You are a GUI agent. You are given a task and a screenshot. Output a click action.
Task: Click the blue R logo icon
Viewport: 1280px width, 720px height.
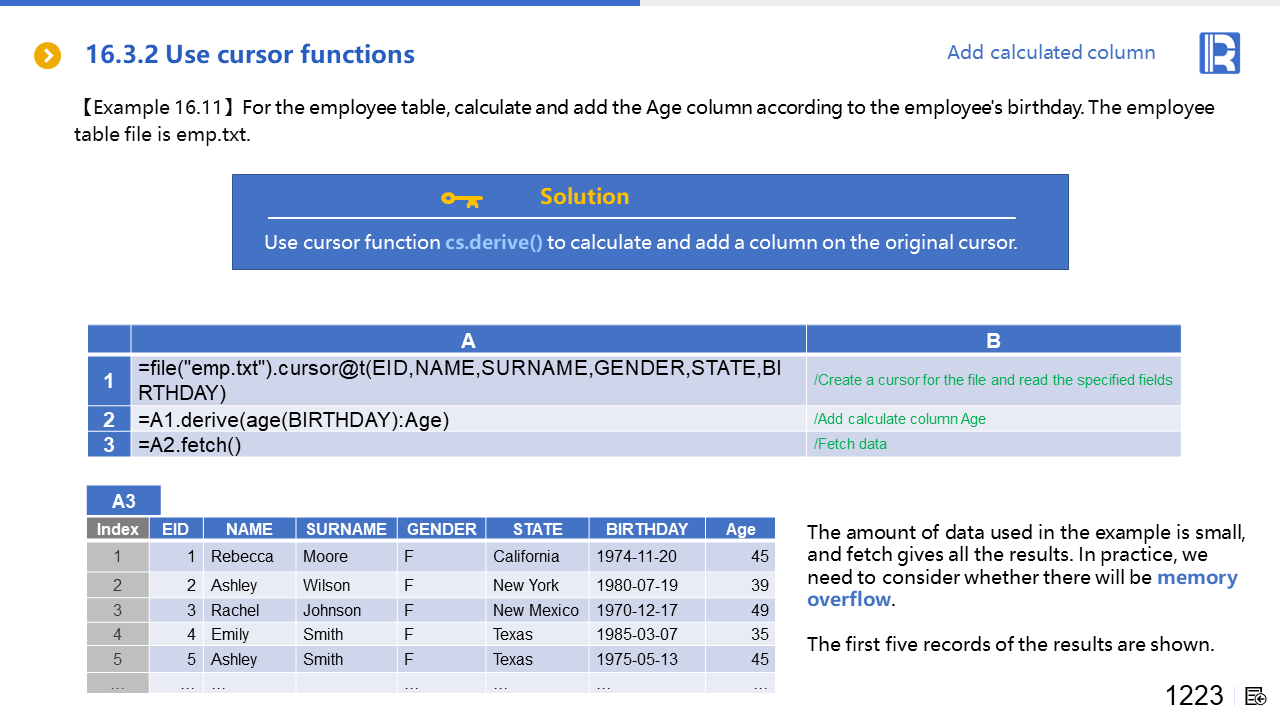(1219, 53)
